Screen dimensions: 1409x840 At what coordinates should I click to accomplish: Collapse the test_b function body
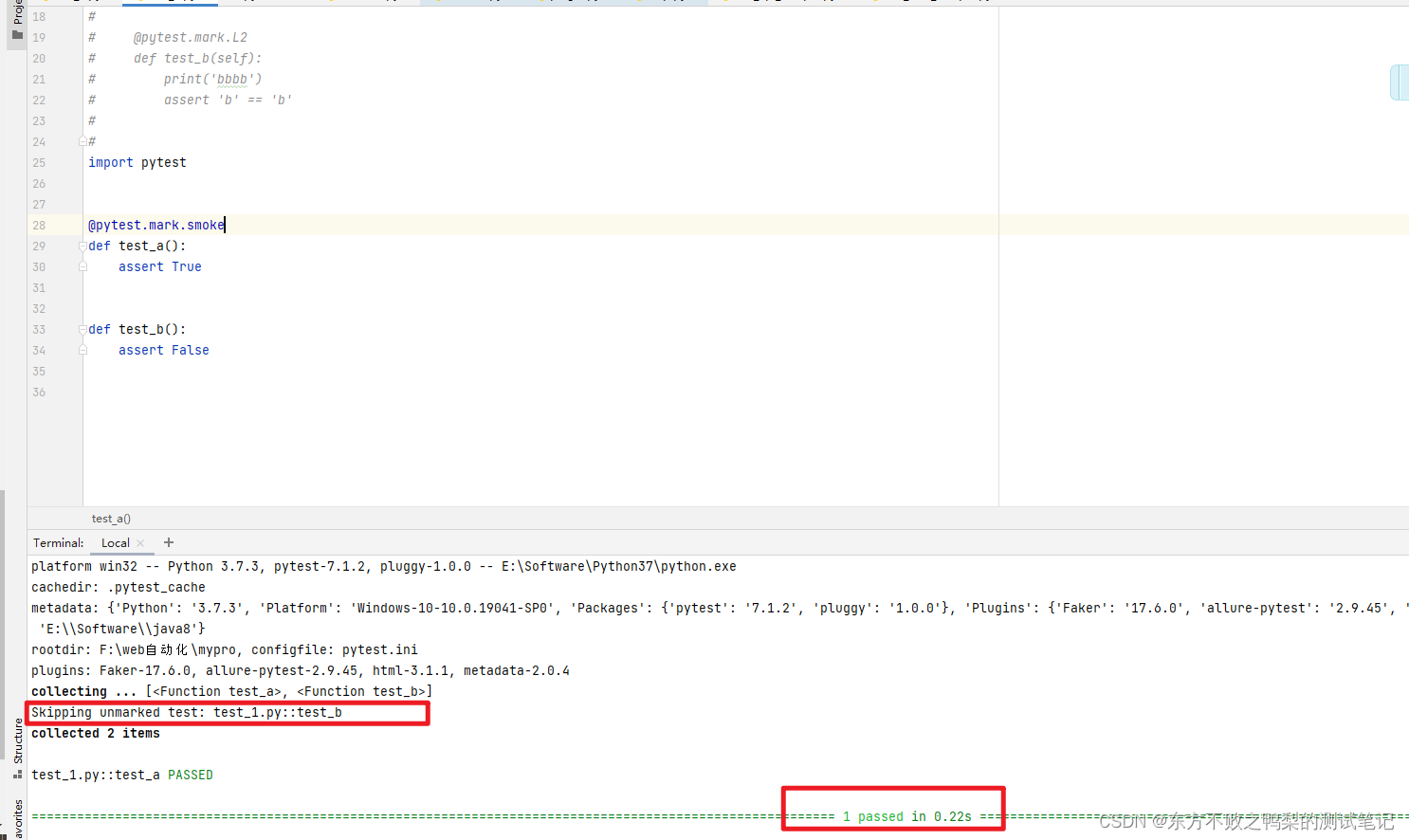click(82, 329)
